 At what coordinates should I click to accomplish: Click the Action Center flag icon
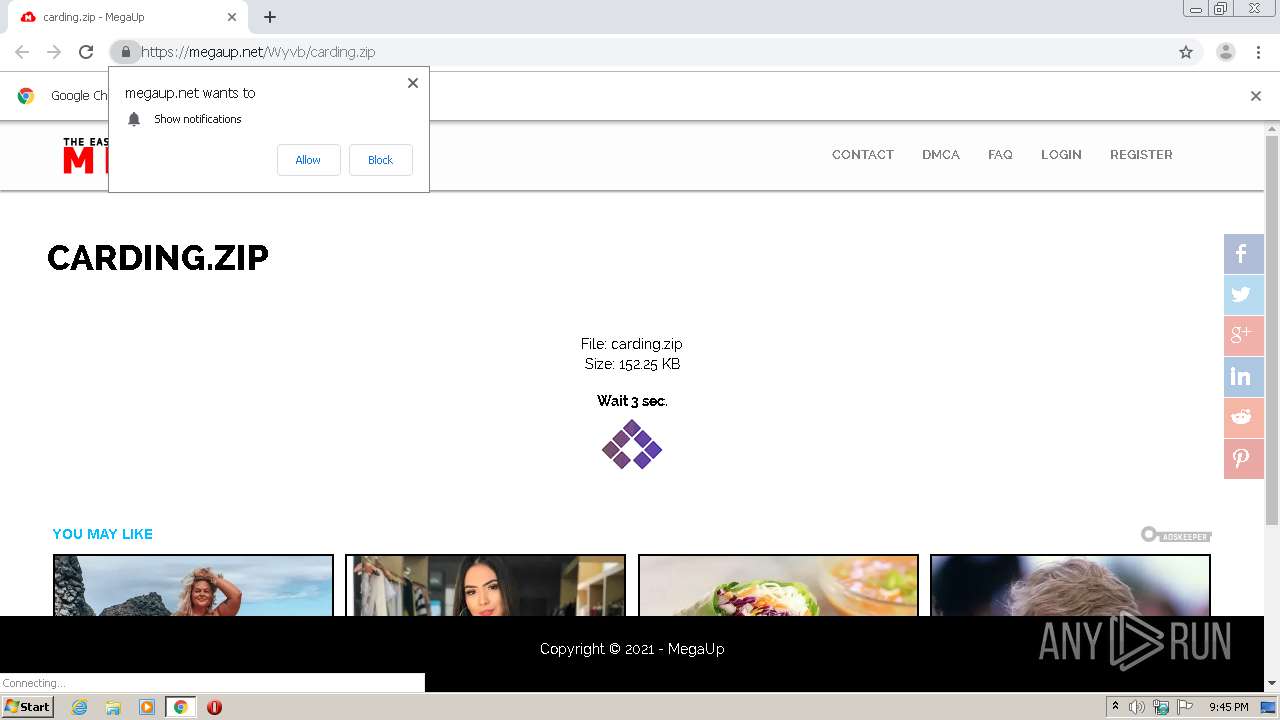pos(1185,707)
